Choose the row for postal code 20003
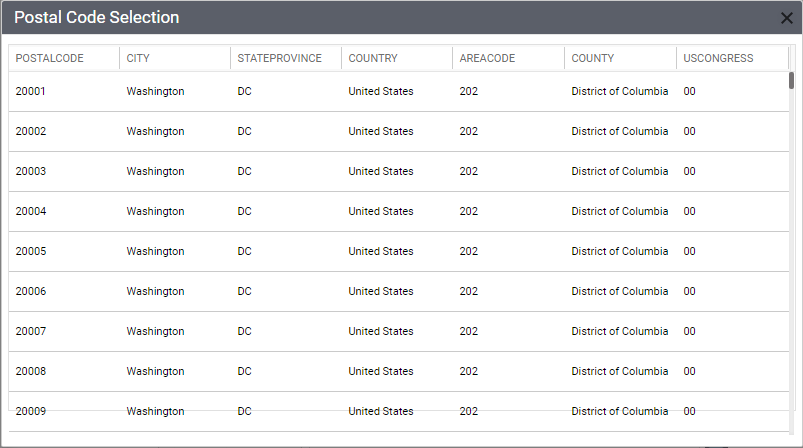This screenshot has width=803, height=448. (x=31, y=172)
